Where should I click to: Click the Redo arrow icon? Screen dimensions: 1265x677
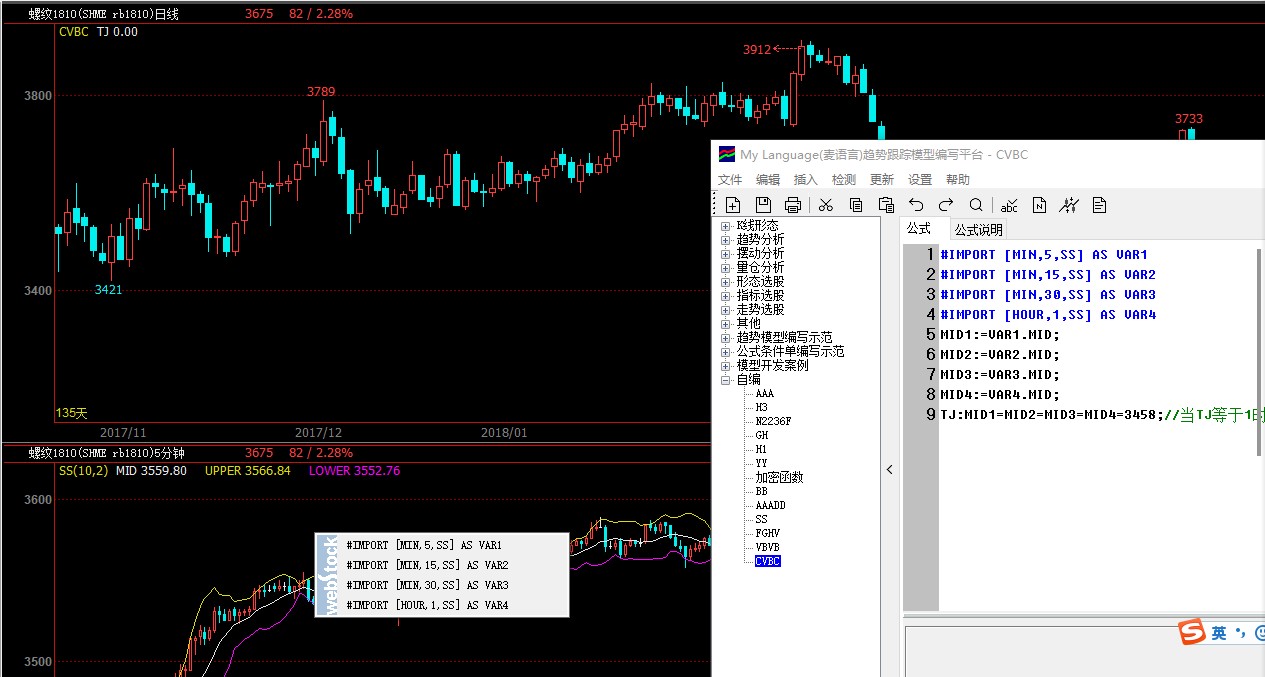946,205
